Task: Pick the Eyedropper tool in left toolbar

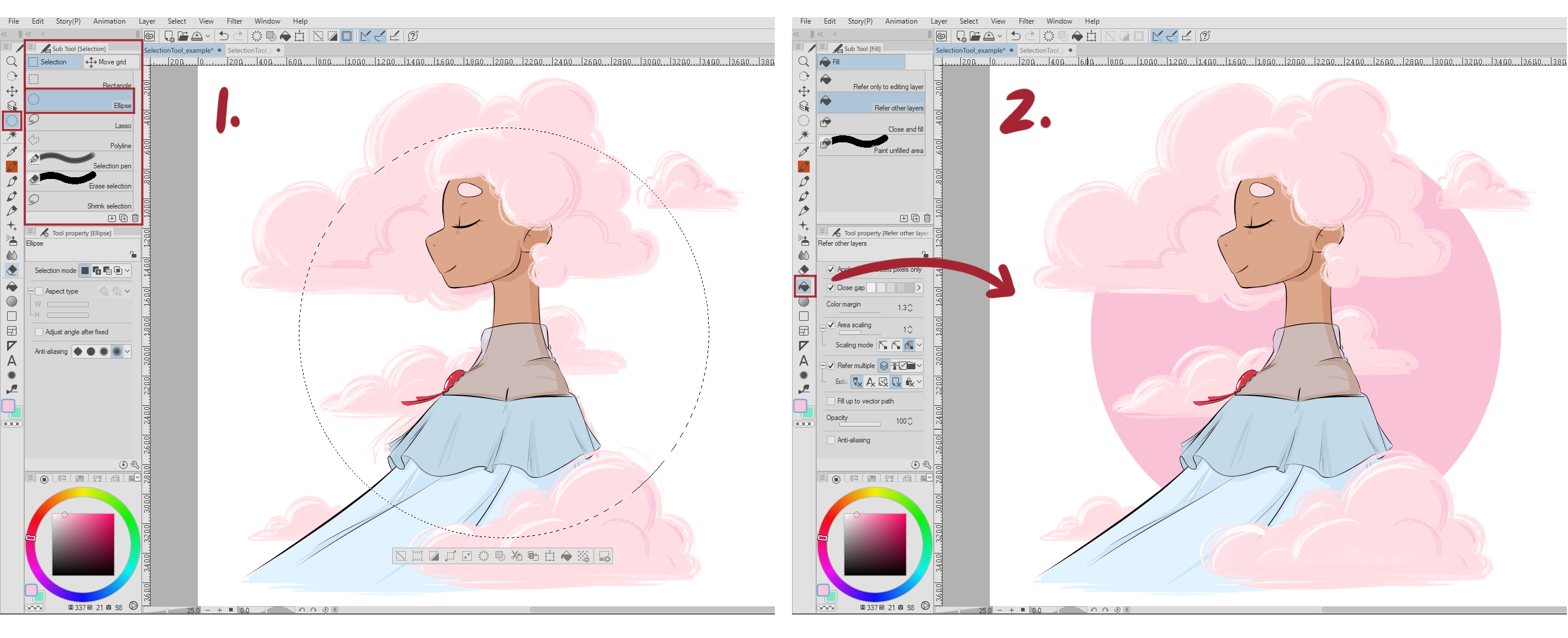Action: point(12,151)
